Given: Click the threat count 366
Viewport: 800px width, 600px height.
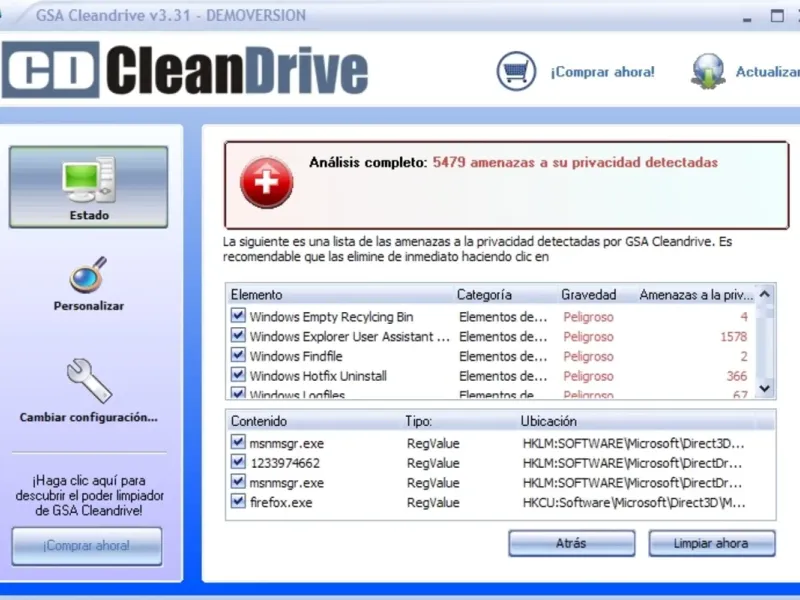Looking at the screenshot, I should pyautogui.click(x=737, y=376).
